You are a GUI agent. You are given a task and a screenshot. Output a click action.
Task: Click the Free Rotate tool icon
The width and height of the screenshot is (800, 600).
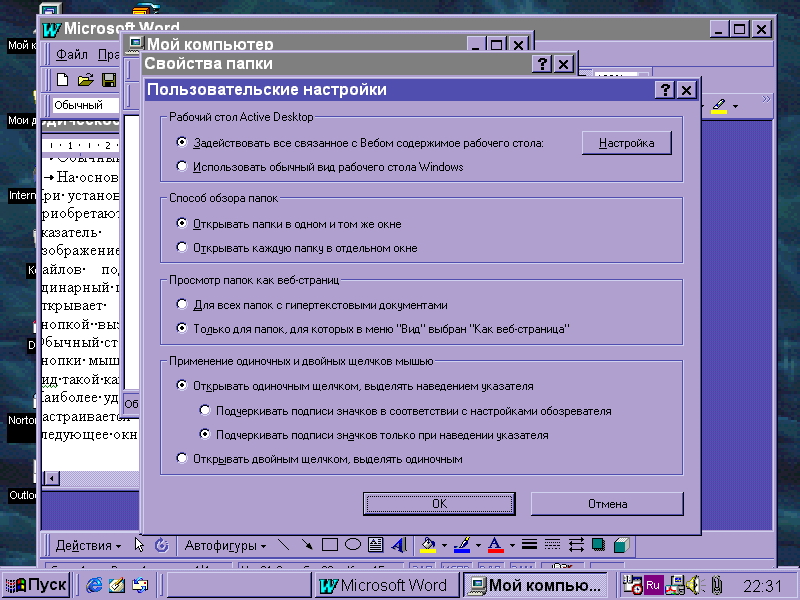click(162, 545)
